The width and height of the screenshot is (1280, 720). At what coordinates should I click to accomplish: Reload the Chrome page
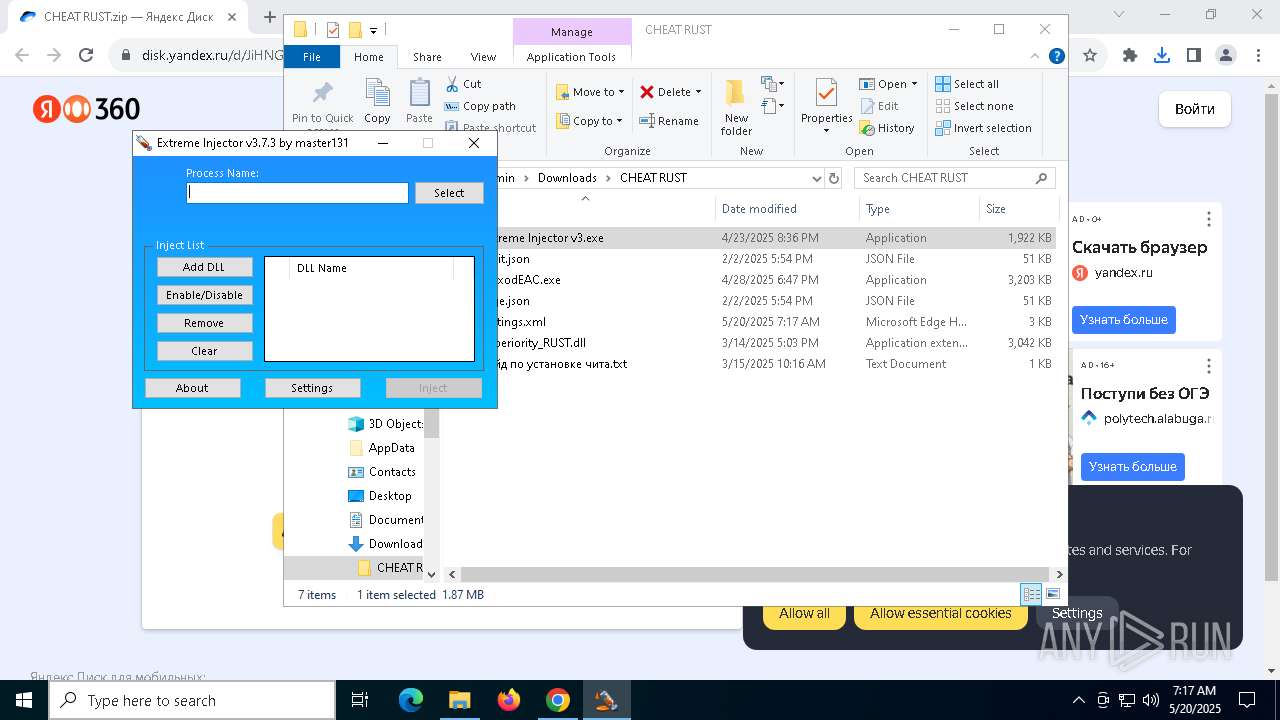tap(86, 56)
